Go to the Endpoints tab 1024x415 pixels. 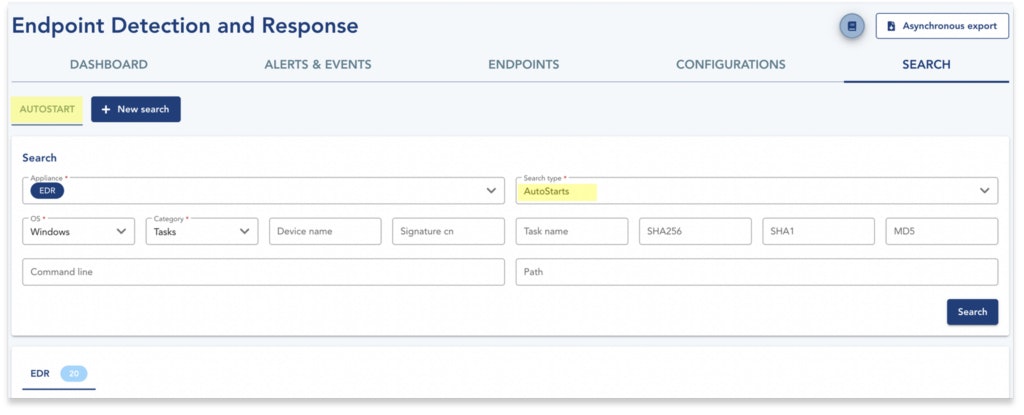click(523, 65)
